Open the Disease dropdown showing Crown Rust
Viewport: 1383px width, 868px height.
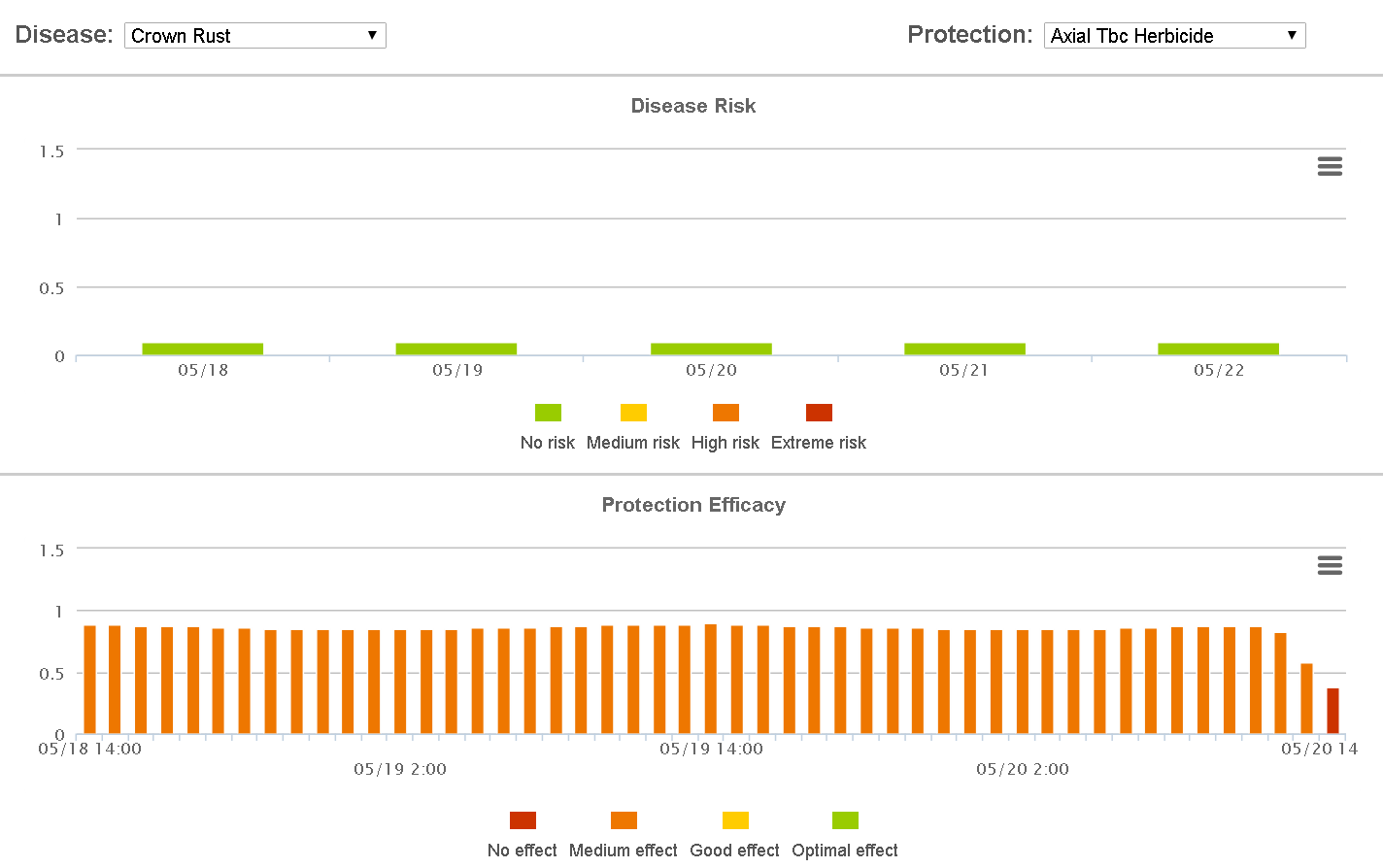[254, 36]
